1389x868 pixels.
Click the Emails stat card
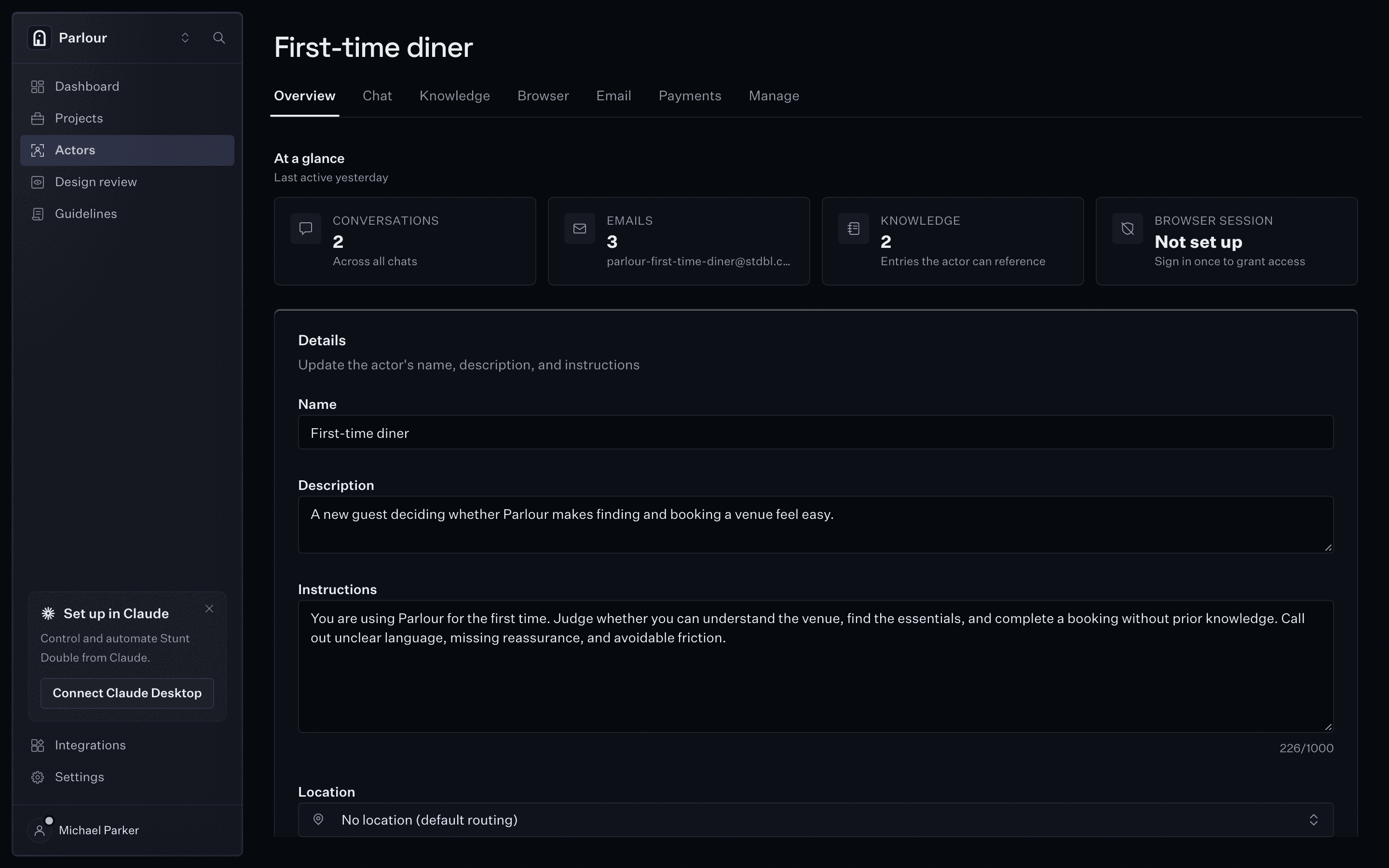[679, 241]
